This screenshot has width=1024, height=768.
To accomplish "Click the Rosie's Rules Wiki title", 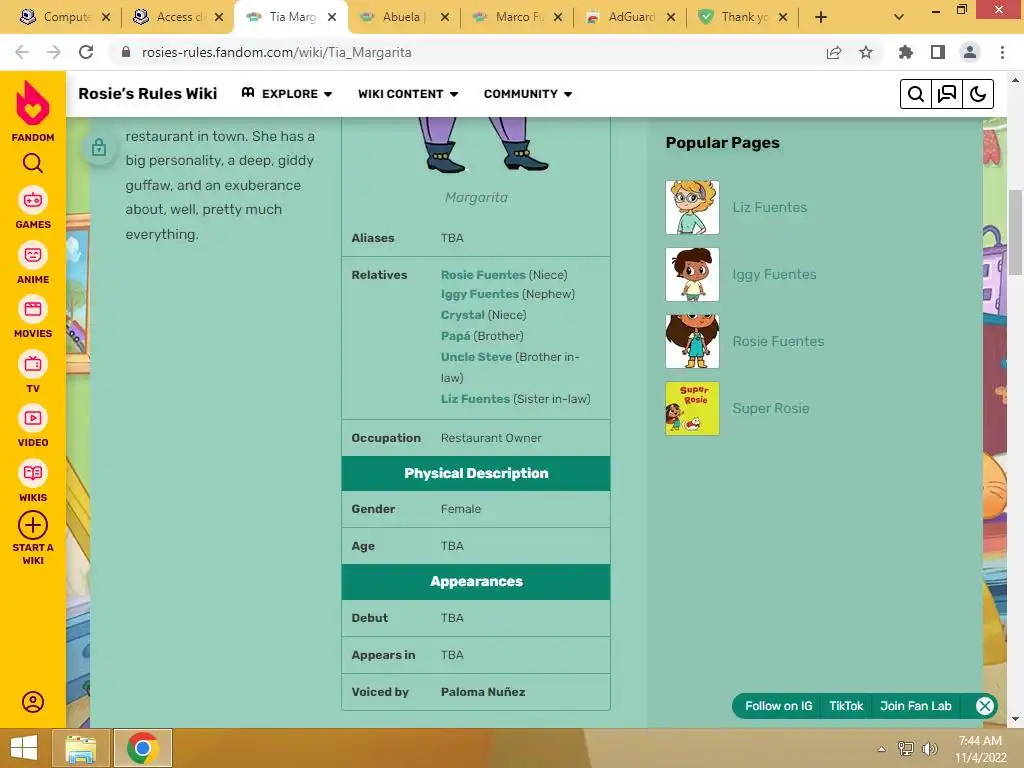I will [x=148, y=94].
